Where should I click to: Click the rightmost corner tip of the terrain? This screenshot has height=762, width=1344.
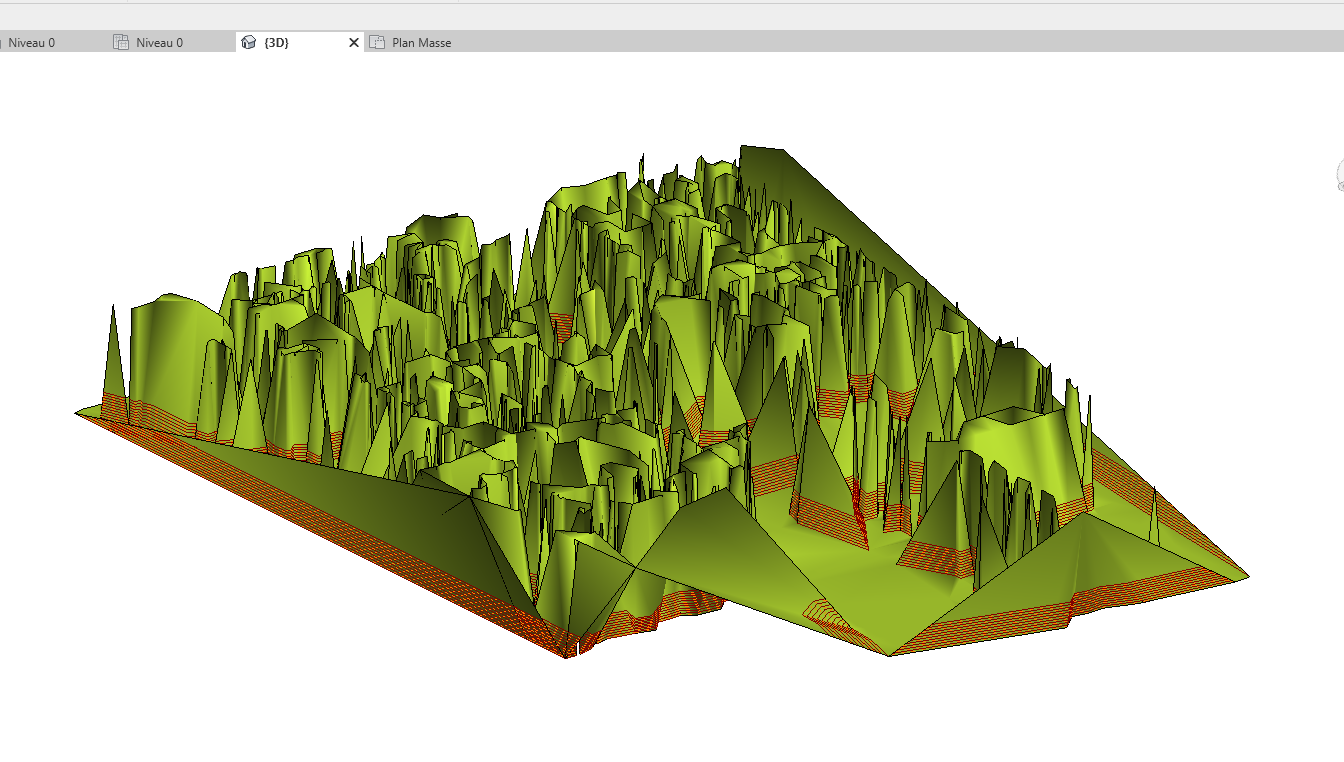[x=1245, y=577]
